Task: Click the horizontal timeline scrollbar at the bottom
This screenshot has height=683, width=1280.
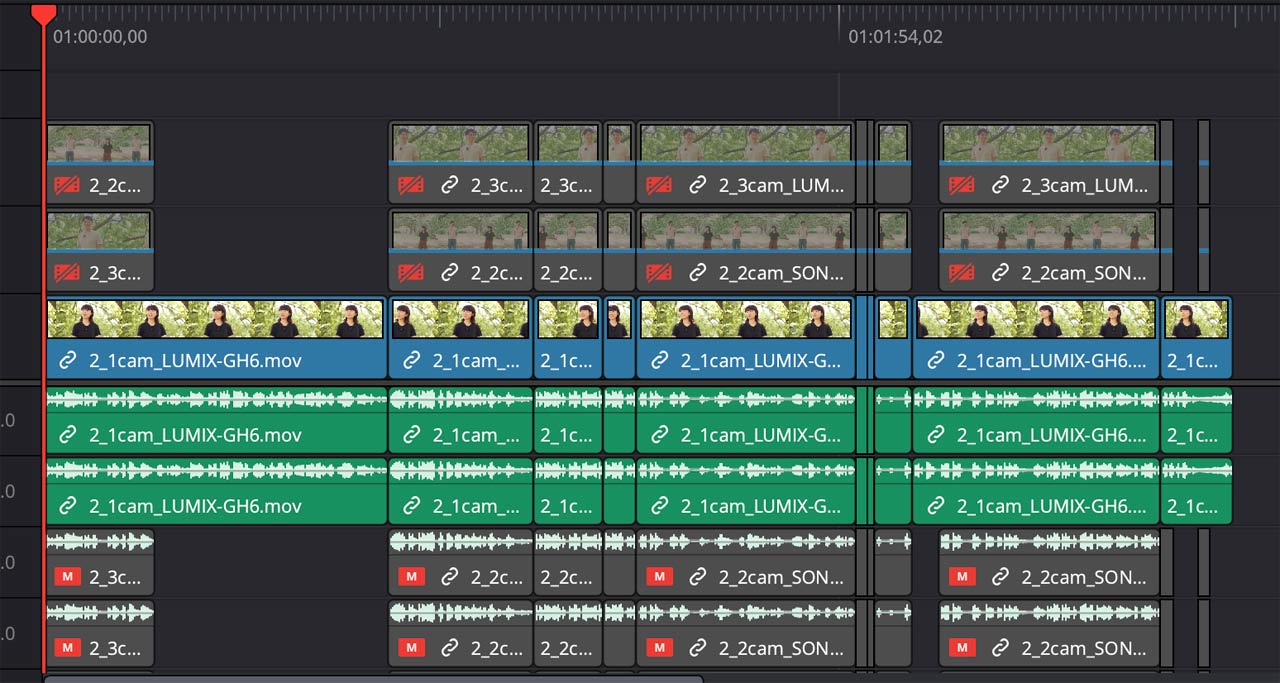Action: click(372, 678)
